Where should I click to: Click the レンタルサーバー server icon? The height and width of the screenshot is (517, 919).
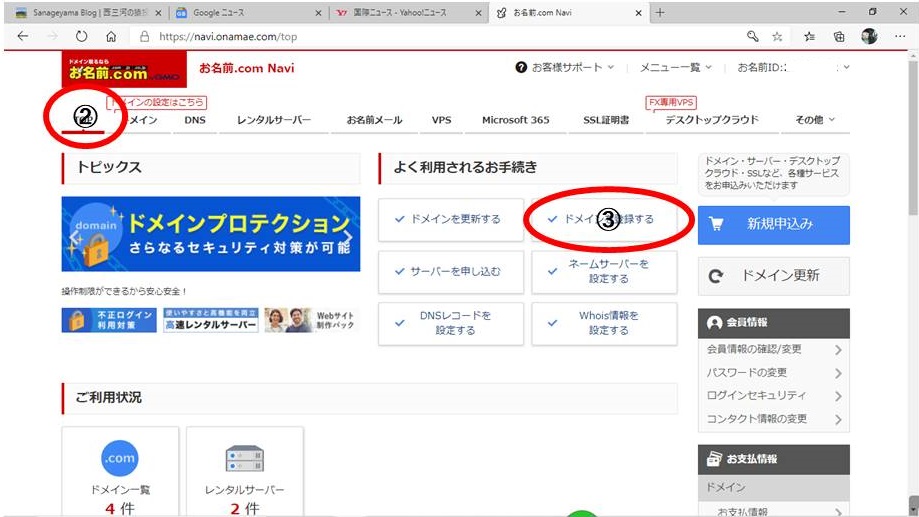click(x=244, y=458)
